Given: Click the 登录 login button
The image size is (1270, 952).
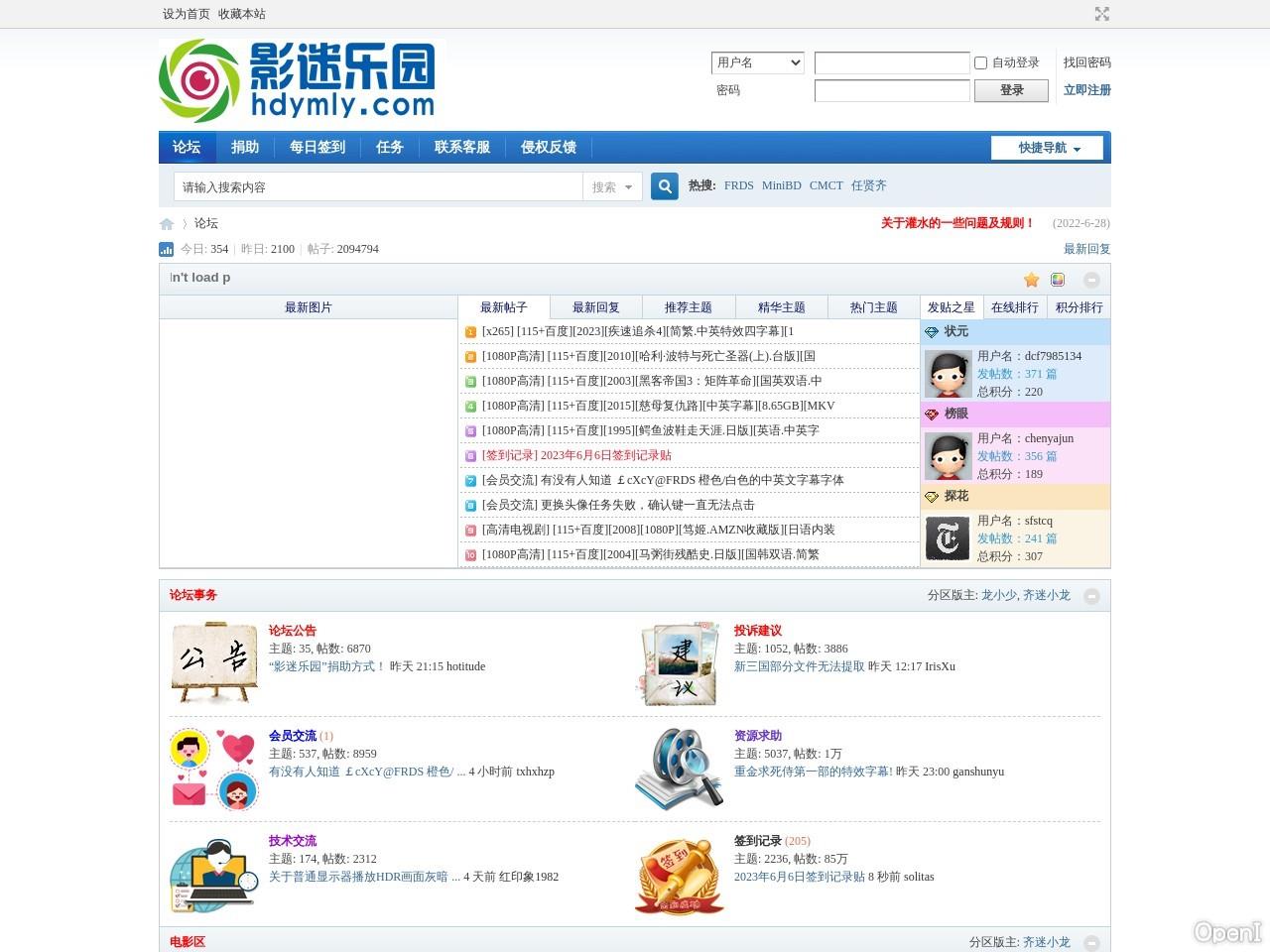Looking at the screenshot, I should (1011, 90).
